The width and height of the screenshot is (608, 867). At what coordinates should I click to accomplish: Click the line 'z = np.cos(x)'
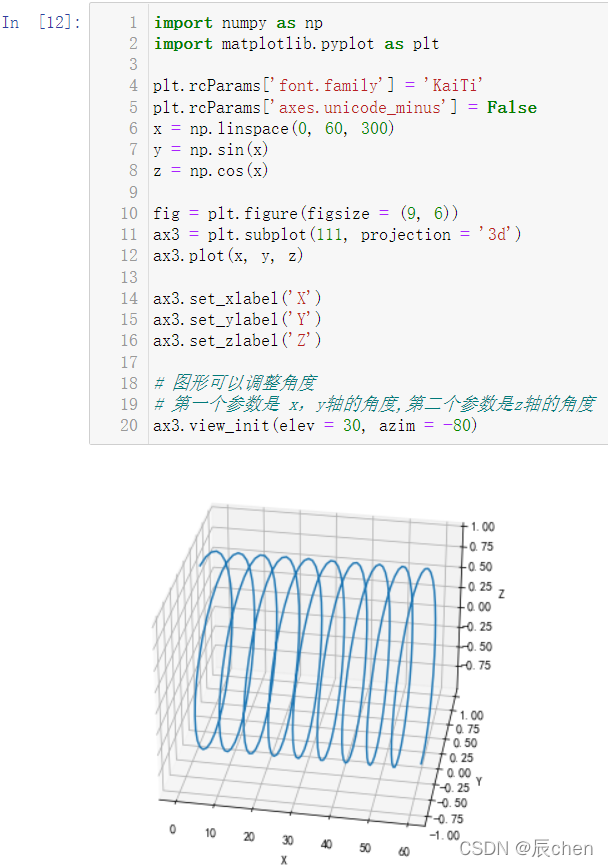[211, 171]
